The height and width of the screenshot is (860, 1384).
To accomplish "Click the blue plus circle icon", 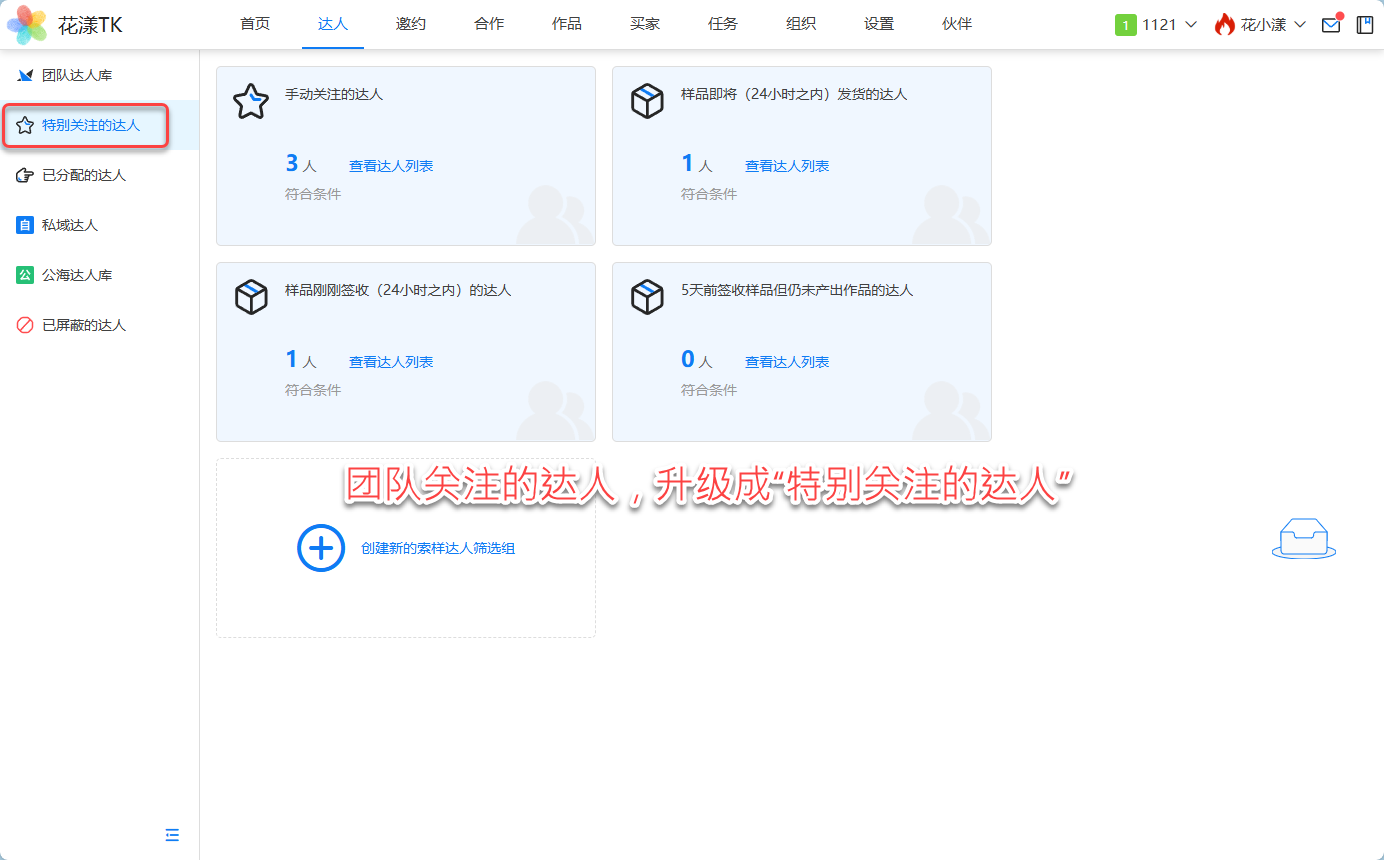I will [x=321, y=548].
